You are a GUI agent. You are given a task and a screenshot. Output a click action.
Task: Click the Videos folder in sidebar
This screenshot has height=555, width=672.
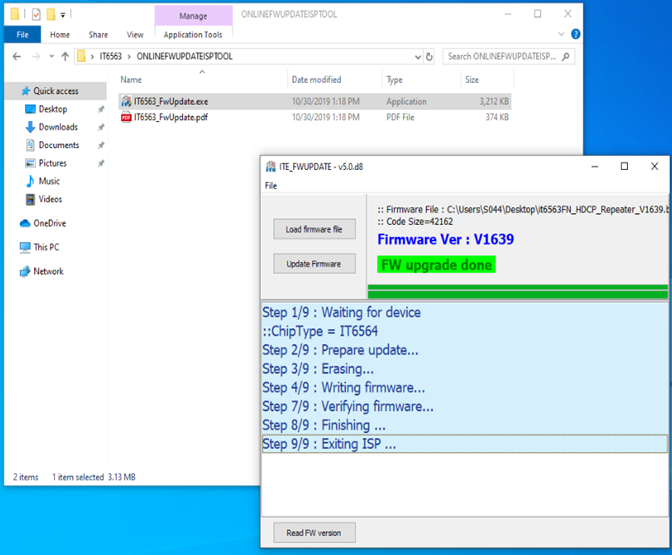[x=49, y=199]
